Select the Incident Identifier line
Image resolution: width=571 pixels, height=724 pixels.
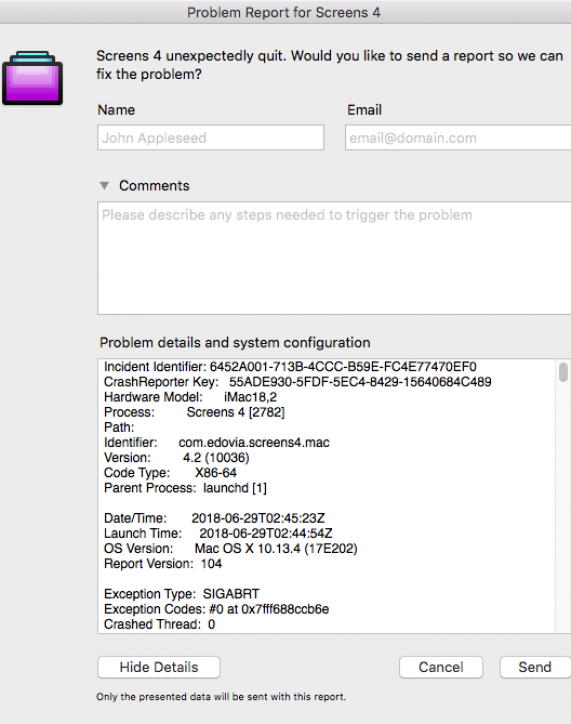(290, 367)
